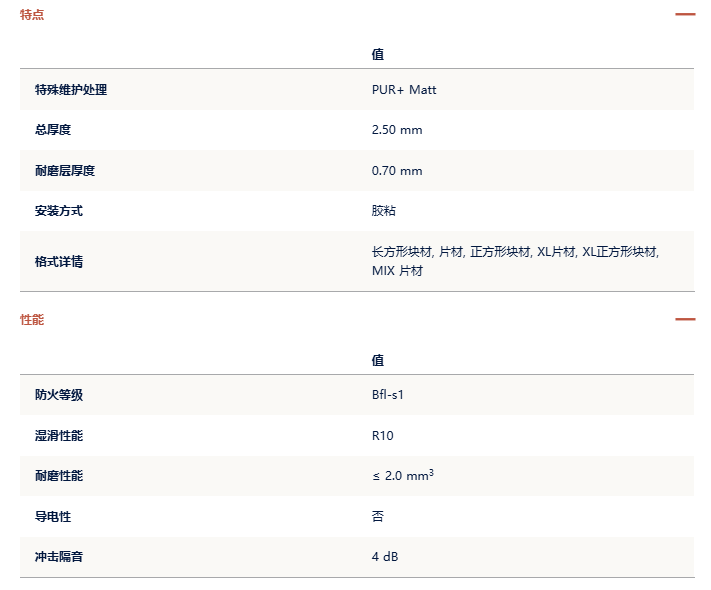Select the 总厚度 row label
This screenshot has height=590, width=711.
pos(53,130)
